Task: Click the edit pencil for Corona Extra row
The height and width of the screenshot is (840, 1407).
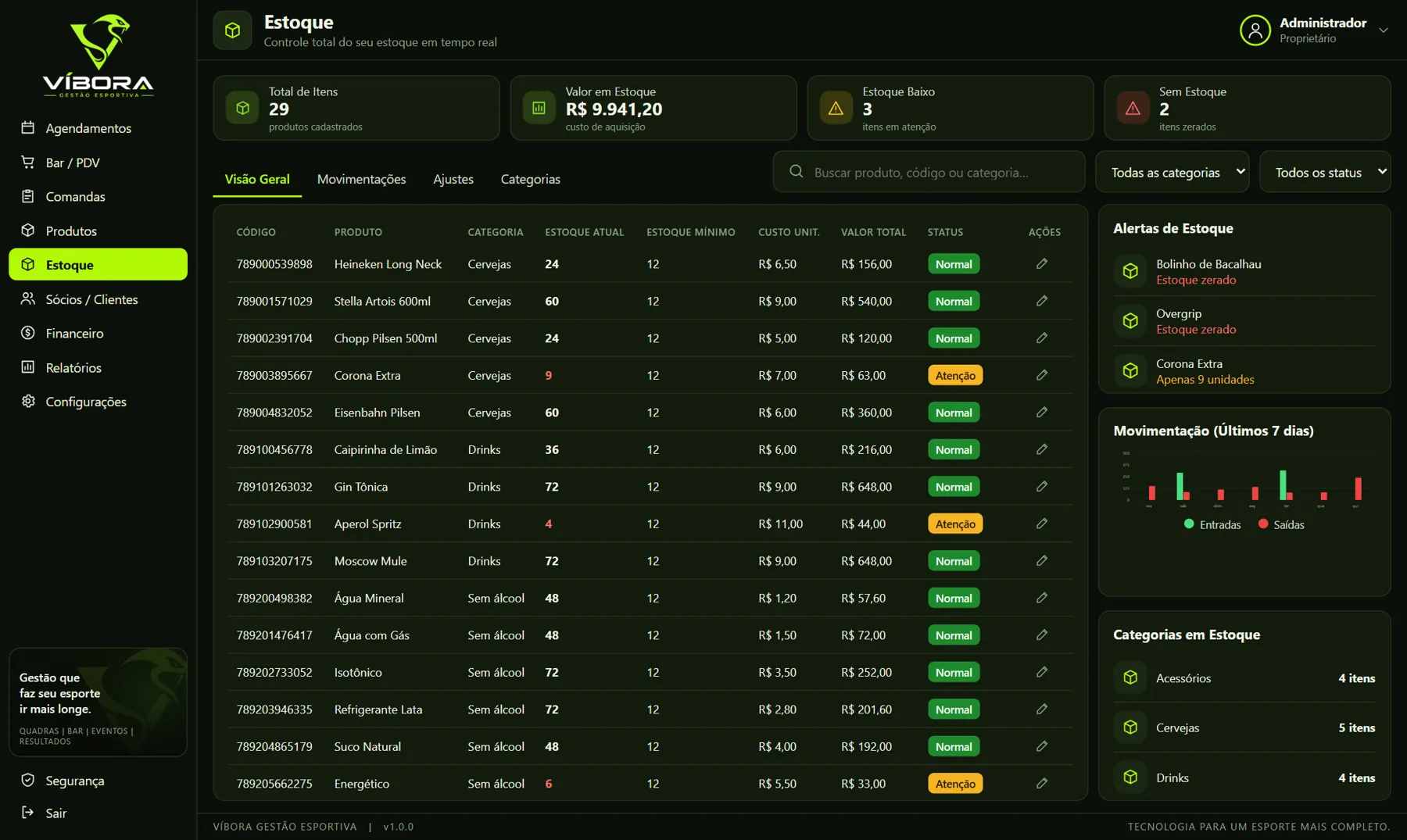Action: click(x=1041, y=375)
